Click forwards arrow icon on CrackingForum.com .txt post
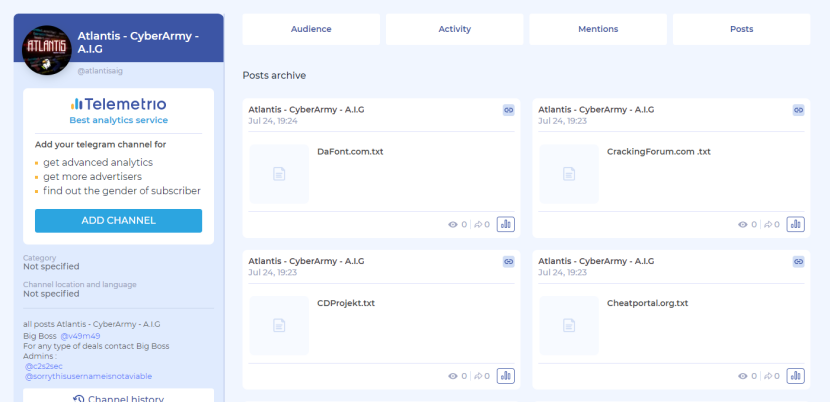The width and height of the screenshot is (830, 402). (x=768, y=225)
